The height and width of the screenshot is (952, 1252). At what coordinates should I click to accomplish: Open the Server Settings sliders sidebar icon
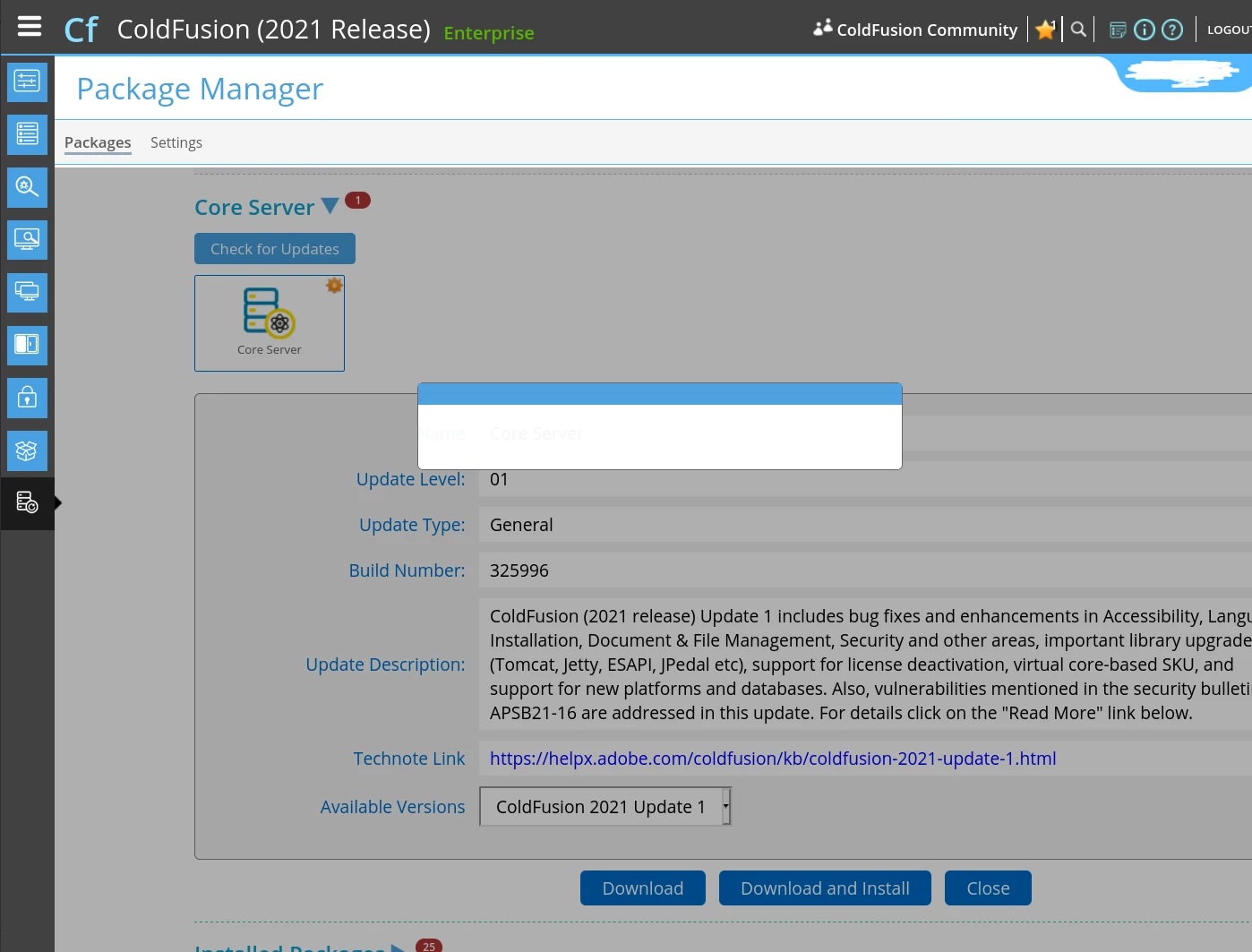27,81
